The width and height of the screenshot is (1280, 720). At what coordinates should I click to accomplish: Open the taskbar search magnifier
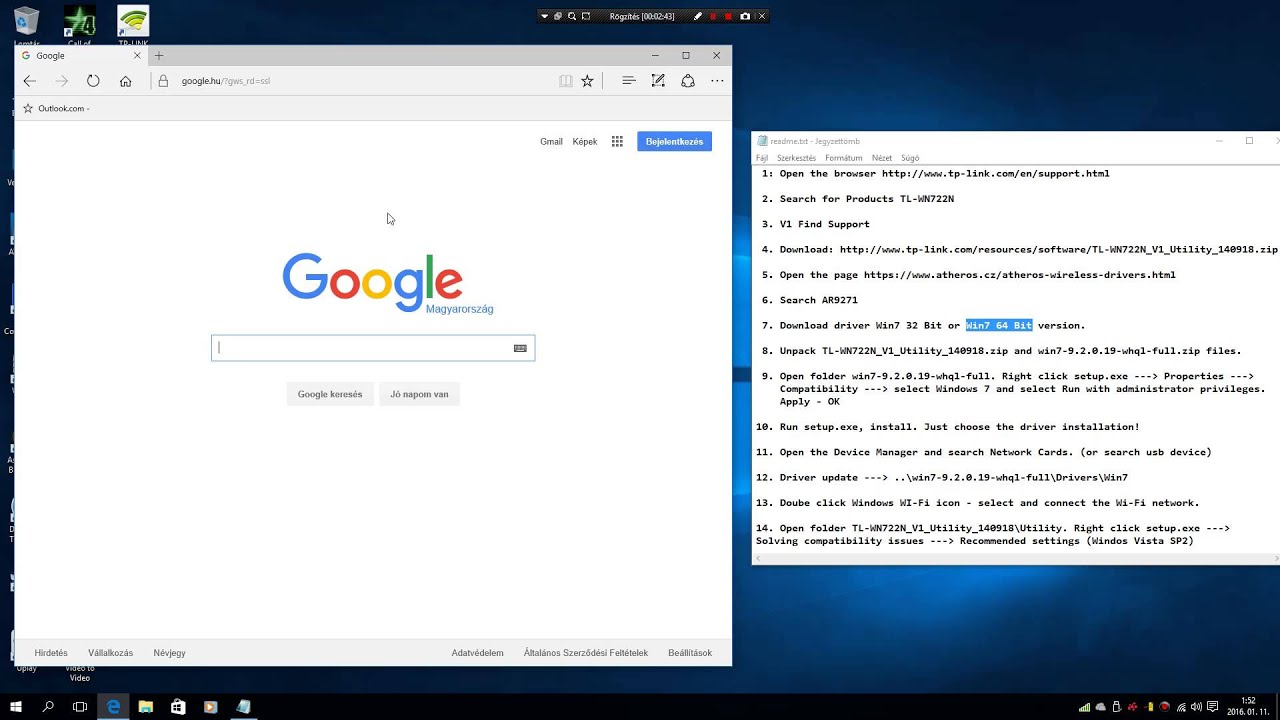48,706
